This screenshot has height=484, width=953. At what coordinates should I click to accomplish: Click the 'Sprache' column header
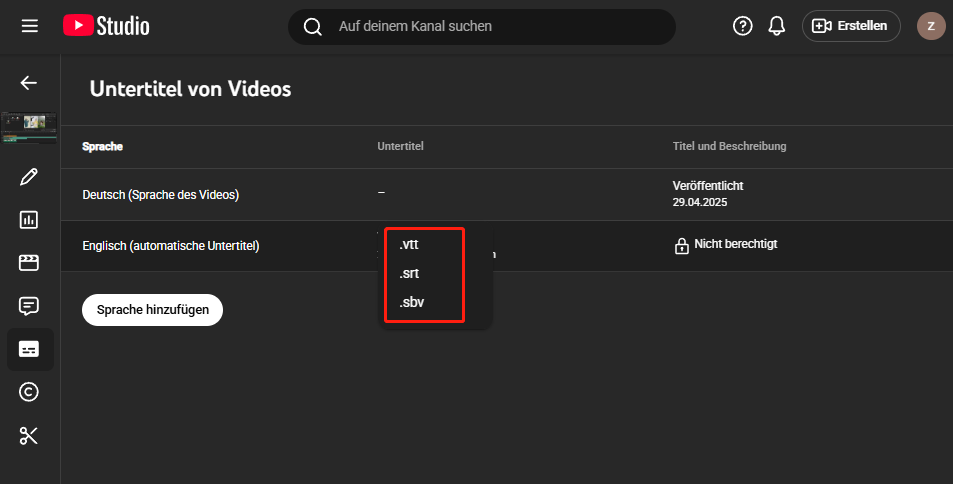[x=103, y=147]
